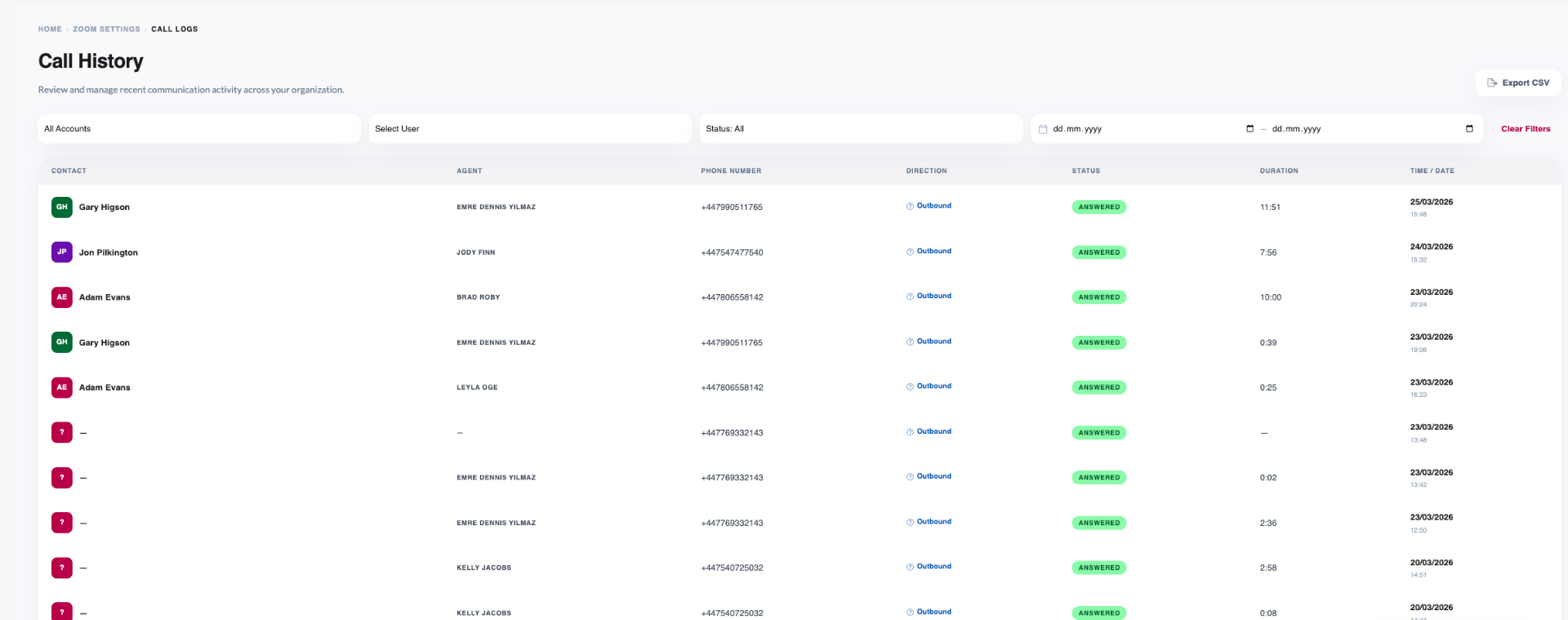Click the agent name JODY FINN
Image resolution: width=1568 pixels, height=620 pixels.
pos(476,252)
